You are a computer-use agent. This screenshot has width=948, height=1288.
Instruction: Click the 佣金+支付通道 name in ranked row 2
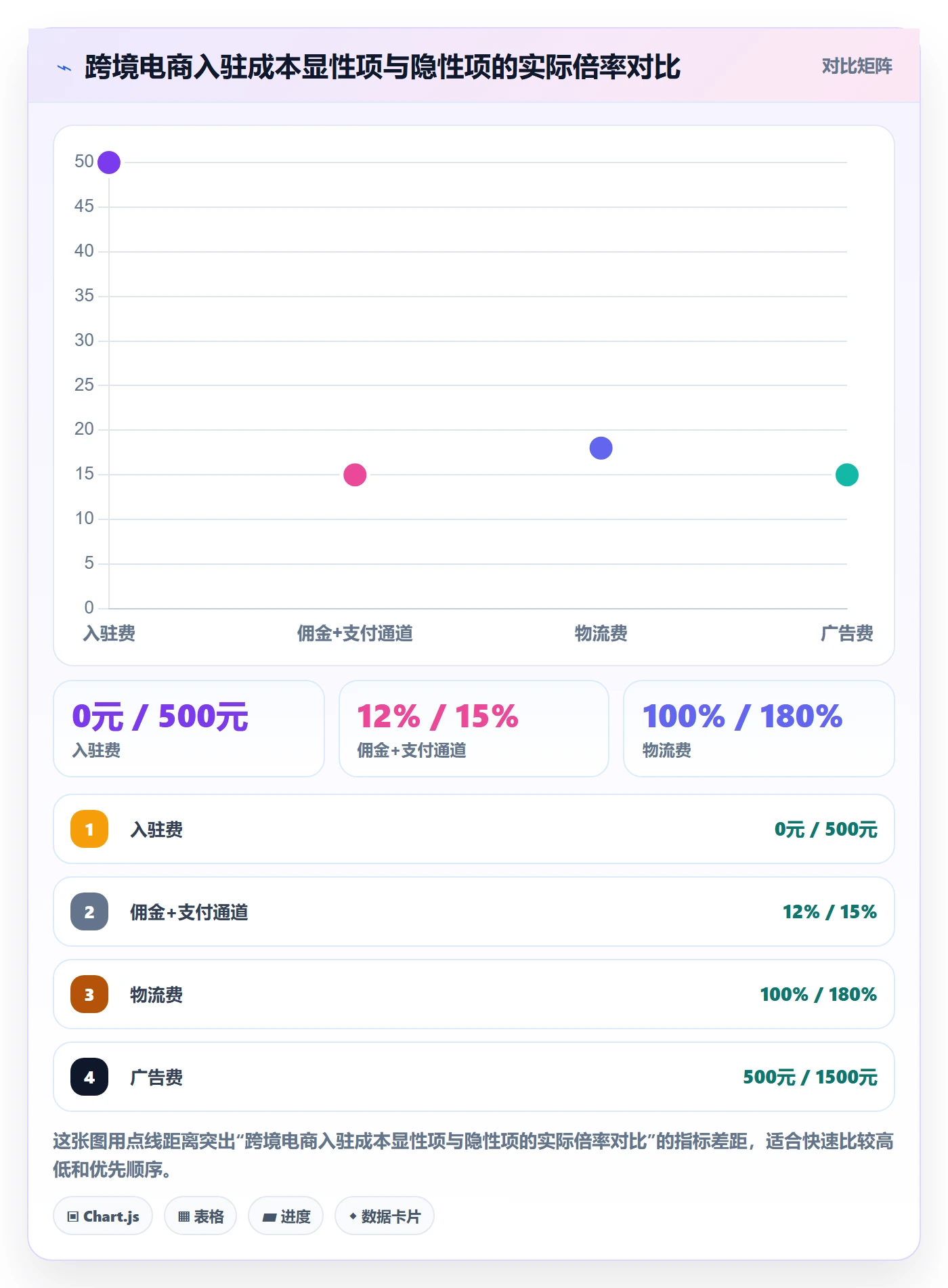(x=189, y=912)
